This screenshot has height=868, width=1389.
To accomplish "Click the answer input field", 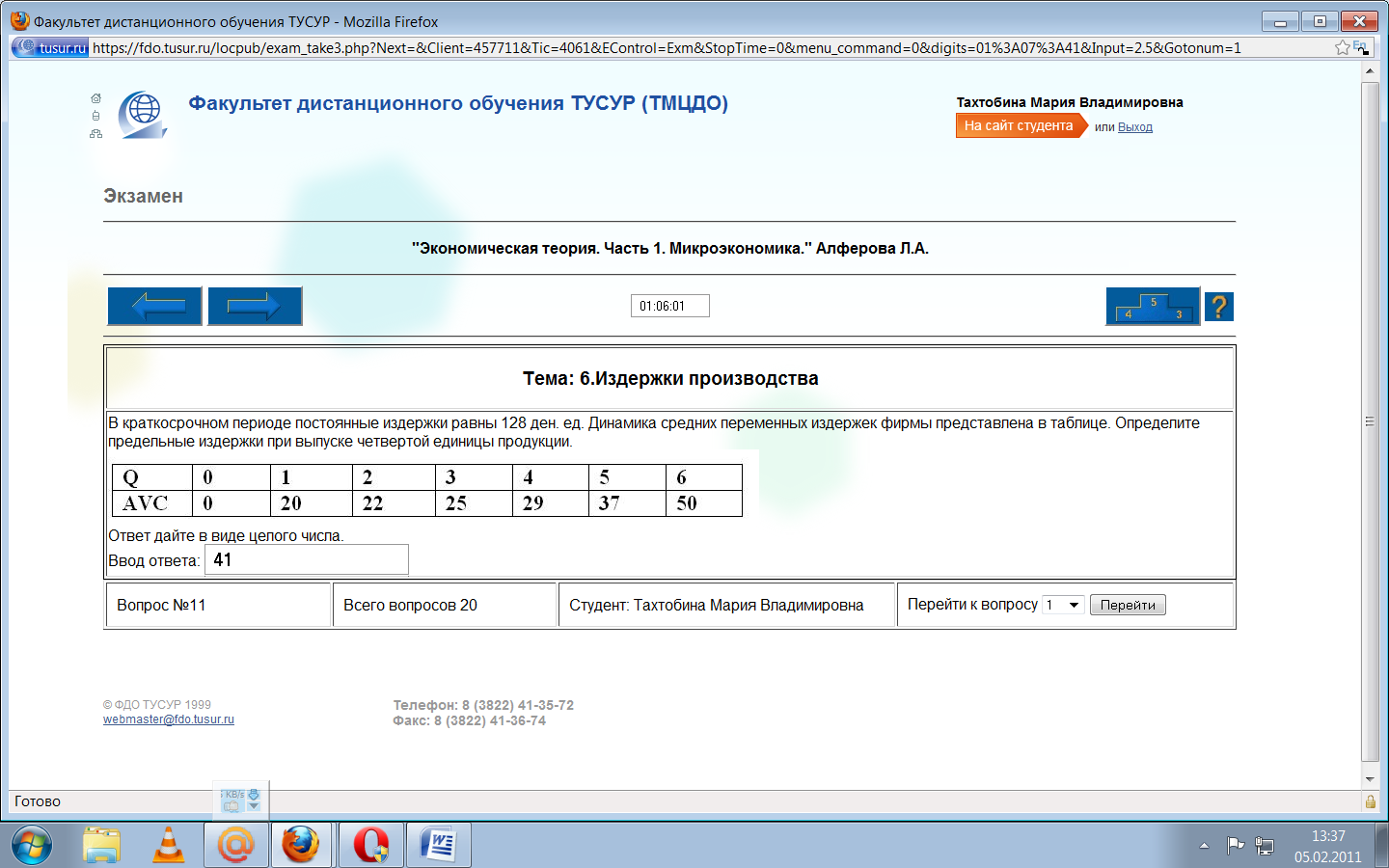I will (x=307, y=559).
